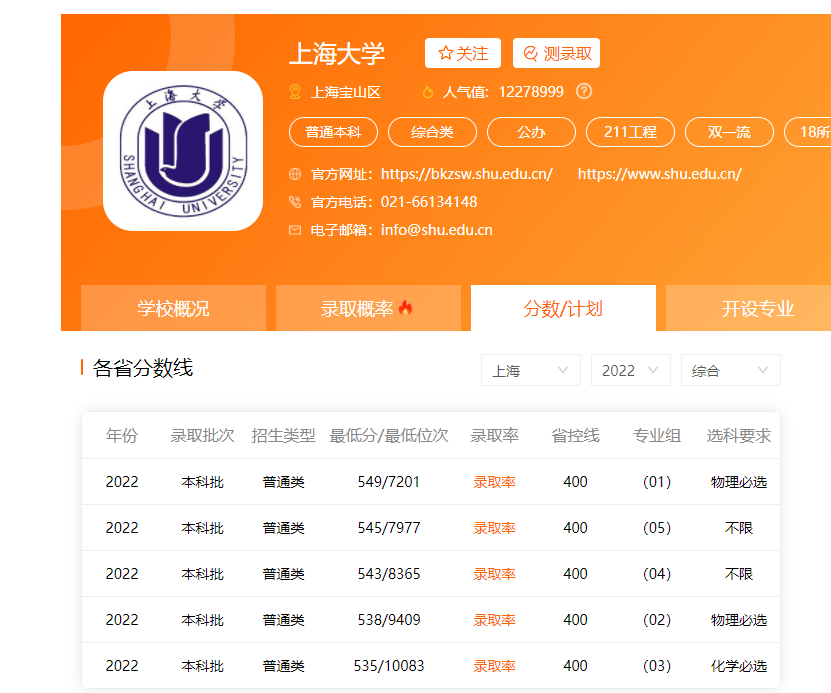Click the 化学必选 requirement cell
831x693 pixels.
[x=738, y=666]
